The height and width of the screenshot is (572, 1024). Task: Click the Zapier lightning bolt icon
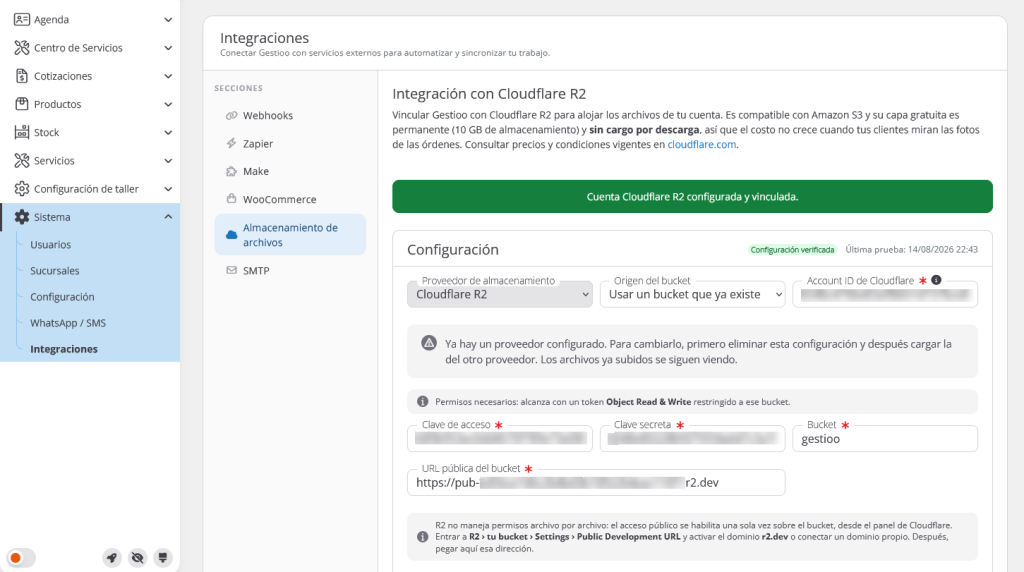[x=231, y=143]
